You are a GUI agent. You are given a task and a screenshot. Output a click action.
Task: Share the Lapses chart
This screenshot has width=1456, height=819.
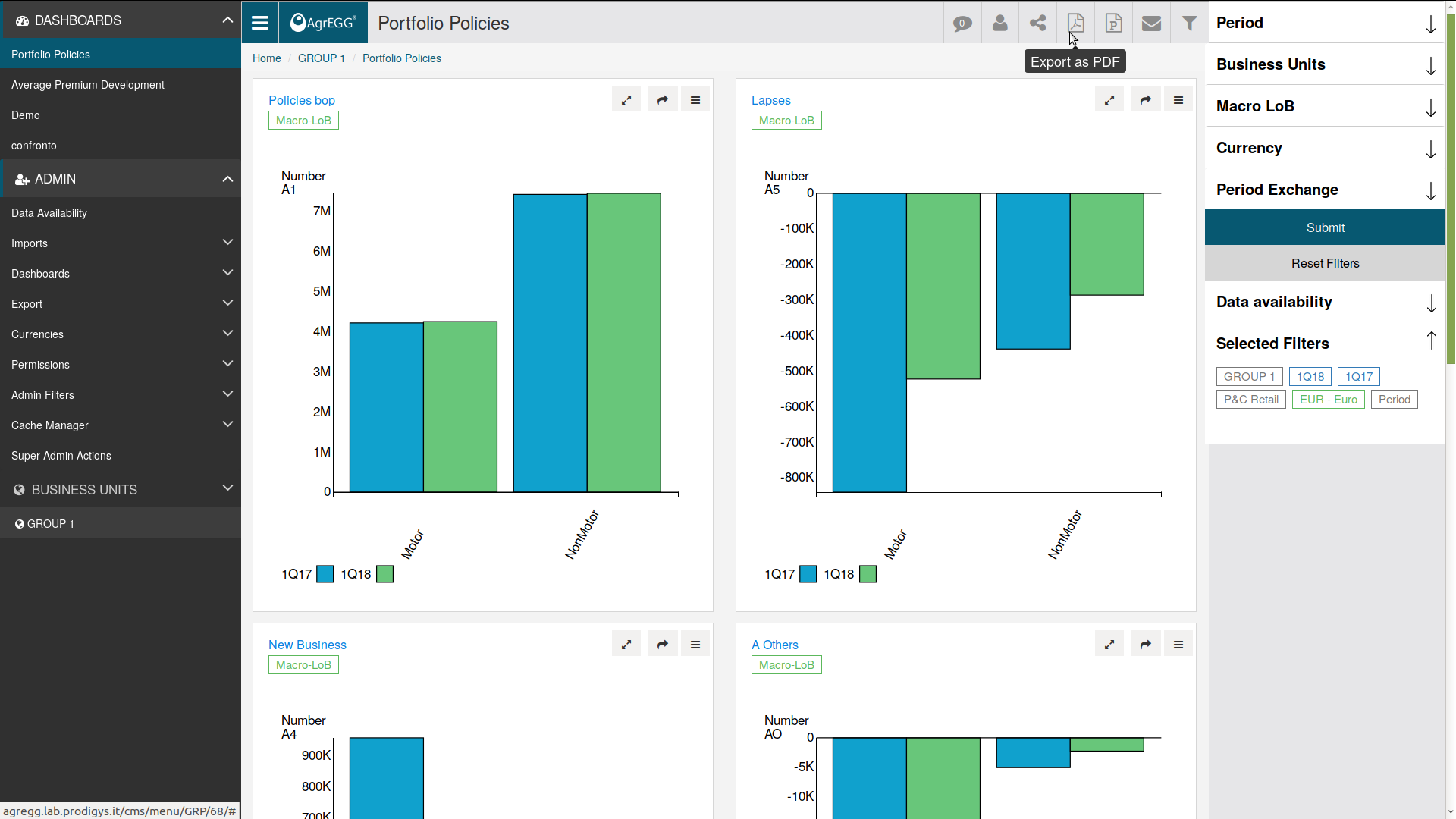point(1146,99)
